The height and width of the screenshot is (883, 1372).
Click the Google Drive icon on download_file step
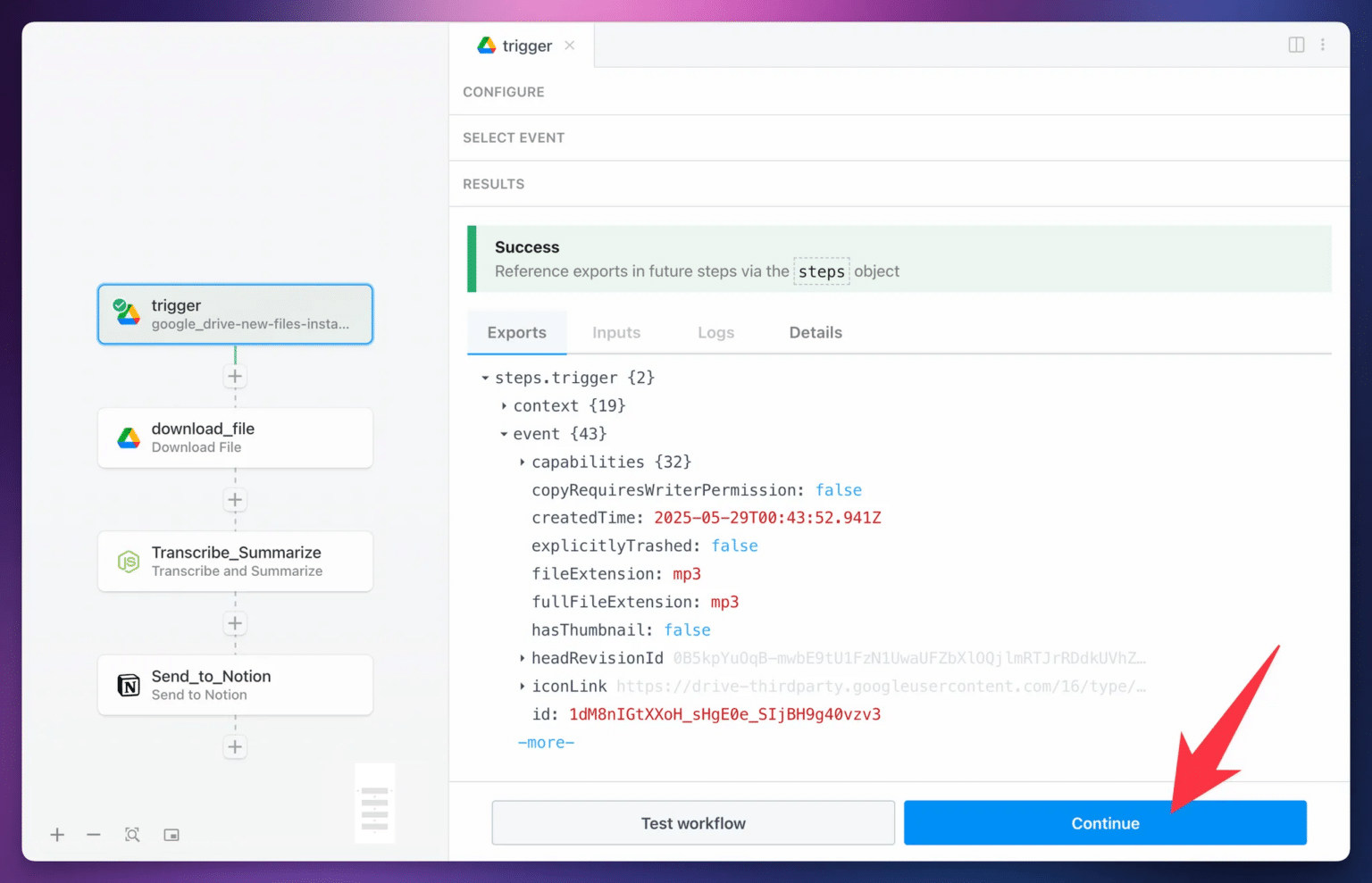pos(128,437)
